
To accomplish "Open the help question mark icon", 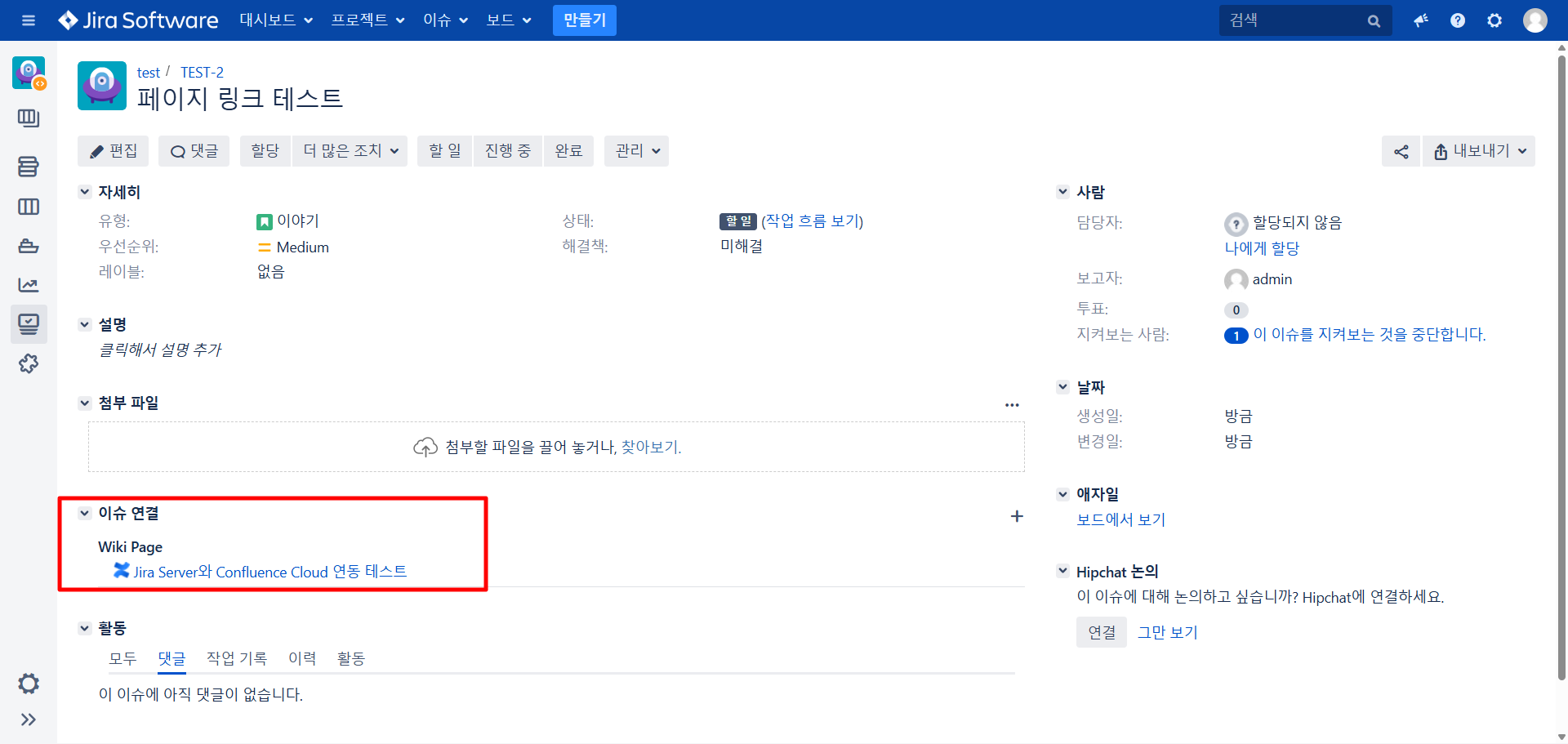I will tap(1458, 20).
